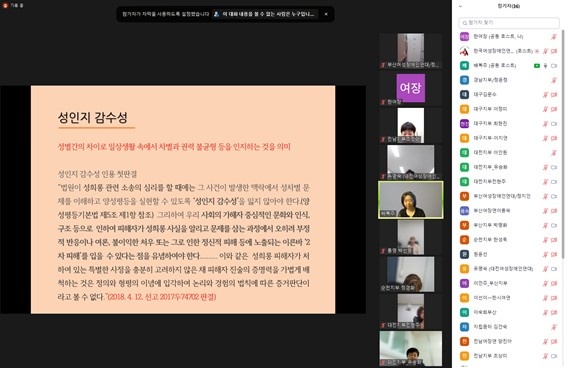Click the green screen-share icon on the 배복주 row

(x=537, y=66)
